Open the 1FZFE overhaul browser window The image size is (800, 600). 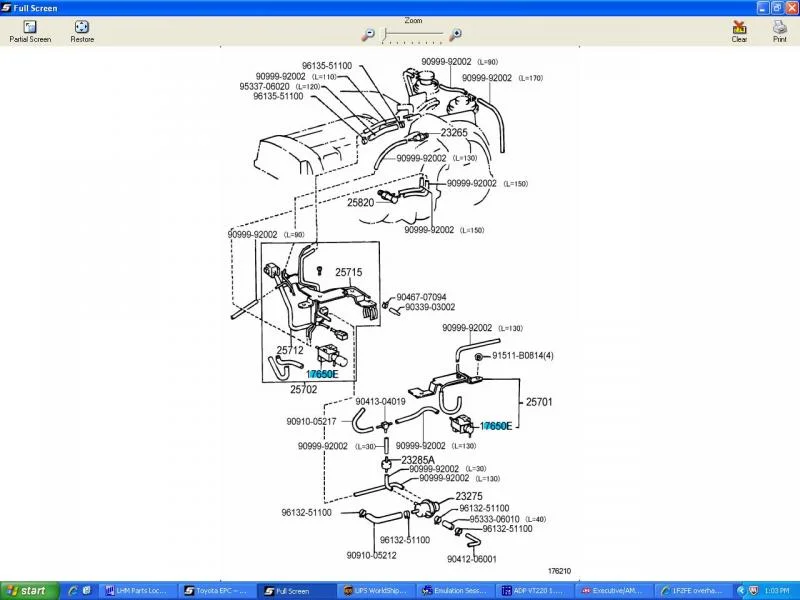[x=694, y=591]
